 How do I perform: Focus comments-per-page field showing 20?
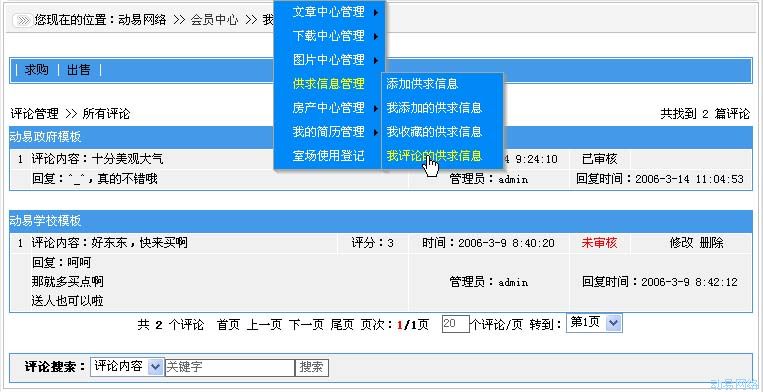tap(455, 324)
